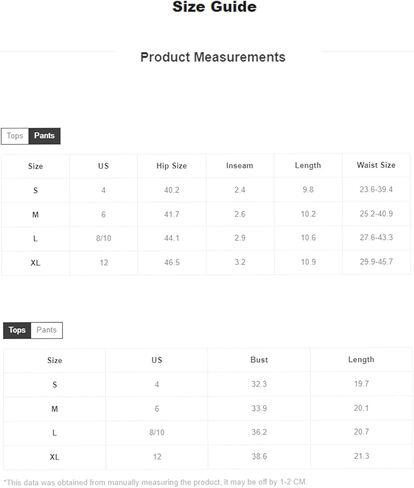Select the S size cell in the pants table

[x=35, y=190]
